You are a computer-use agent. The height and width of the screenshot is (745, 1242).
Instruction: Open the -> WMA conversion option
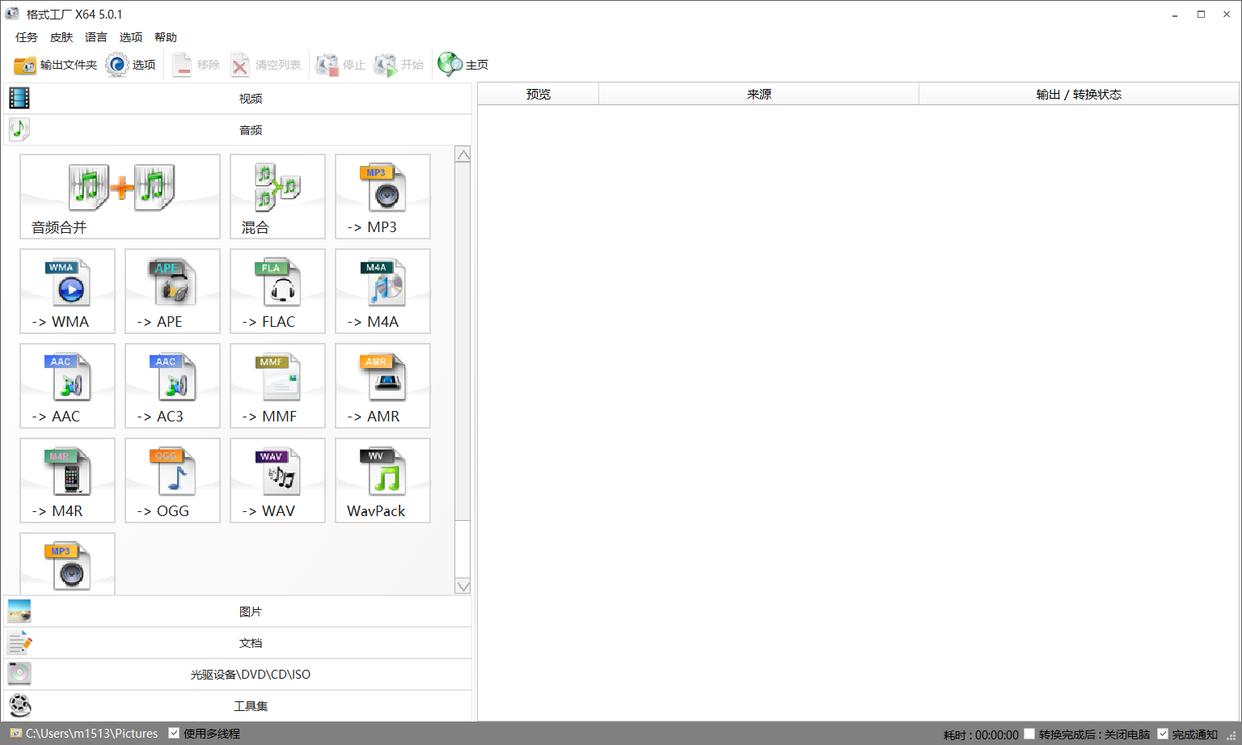(67, 291)
